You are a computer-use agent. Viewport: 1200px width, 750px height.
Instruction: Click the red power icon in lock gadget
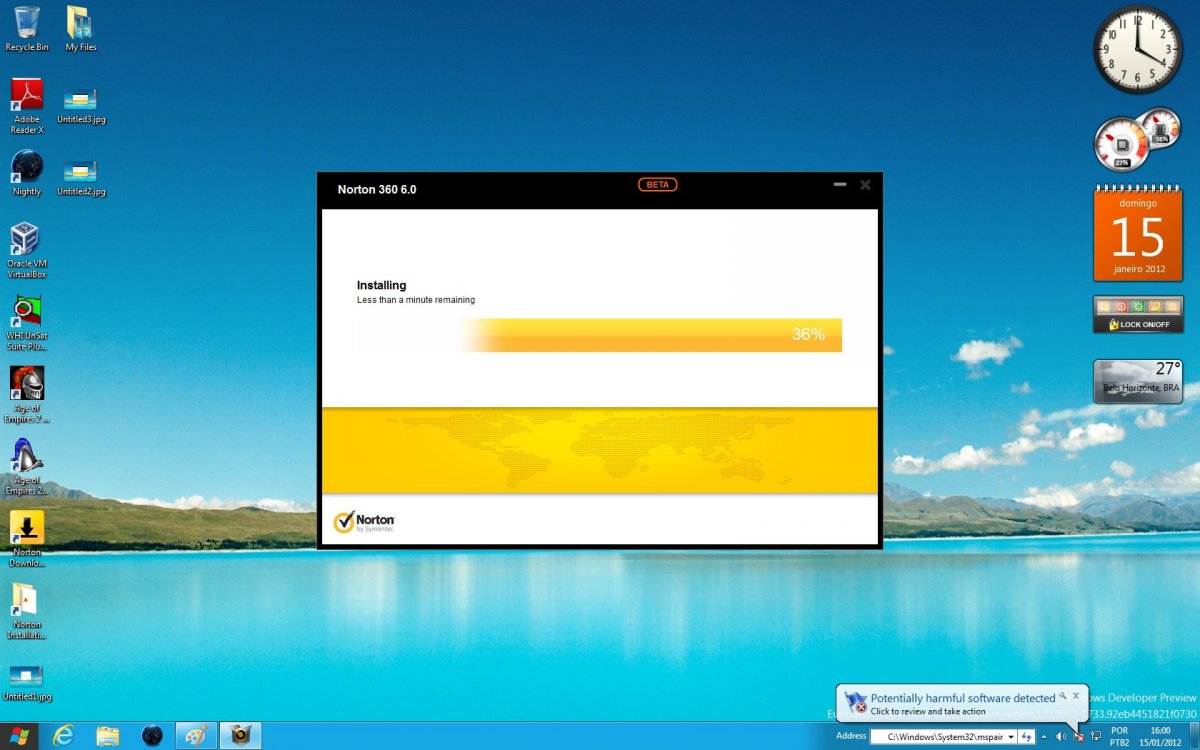1121,306
